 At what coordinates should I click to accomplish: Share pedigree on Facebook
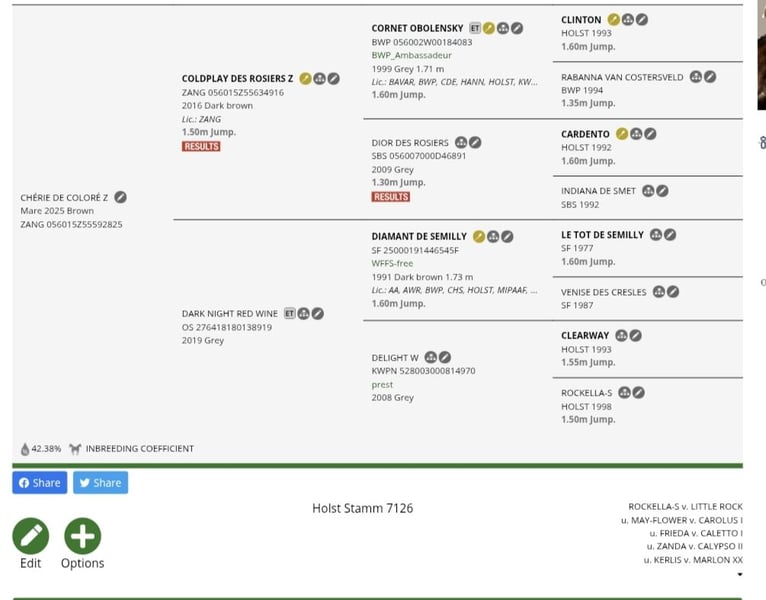[40, 483]
